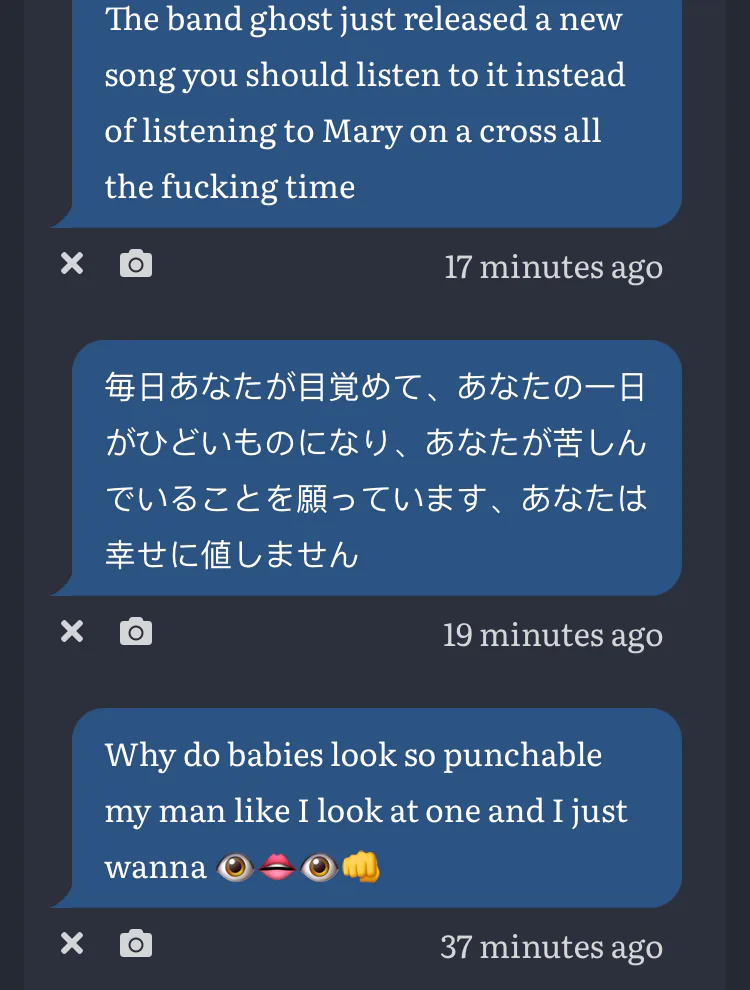750x990 pixels.
Task: Click the "37 minutes ago" timestamp
Action: pyautogui.click(x=551, y=946)
